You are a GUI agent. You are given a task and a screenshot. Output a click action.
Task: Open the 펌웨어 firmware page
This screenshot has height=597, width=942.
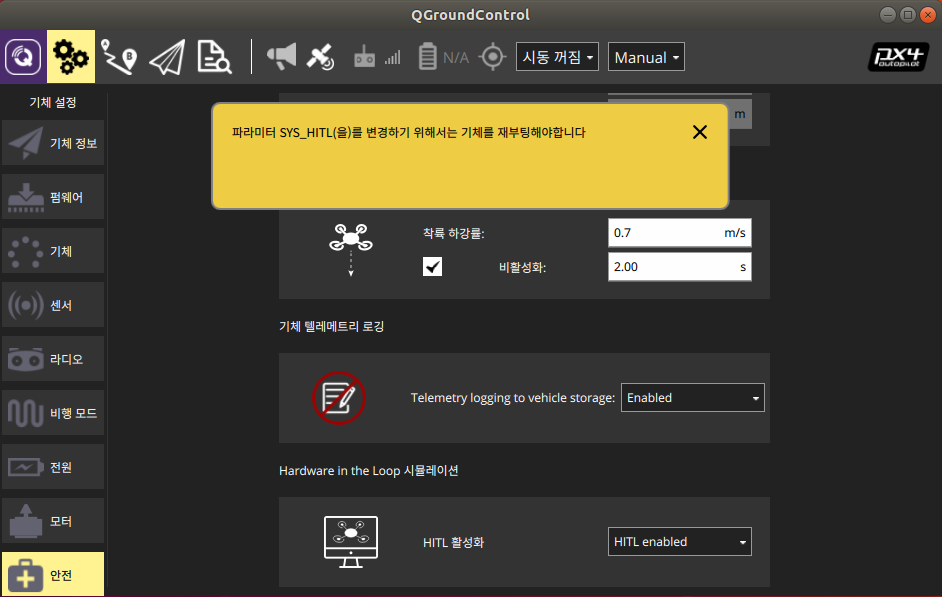(53, 197)
